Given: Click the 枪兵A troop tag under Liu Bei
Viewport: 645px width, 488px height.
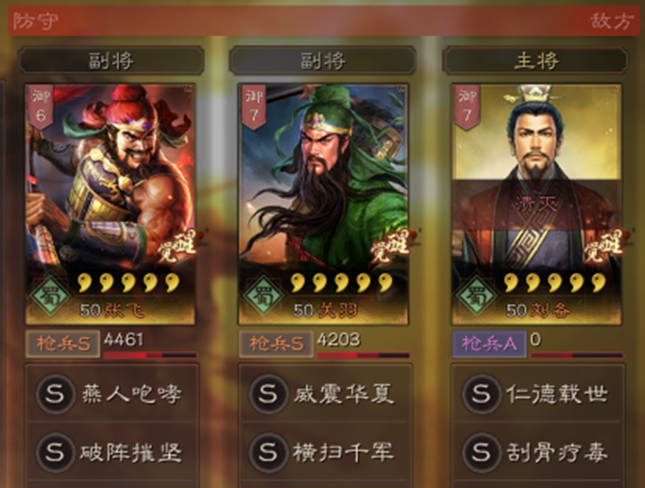Looking at the screenshot, I should tap(489, 344).
